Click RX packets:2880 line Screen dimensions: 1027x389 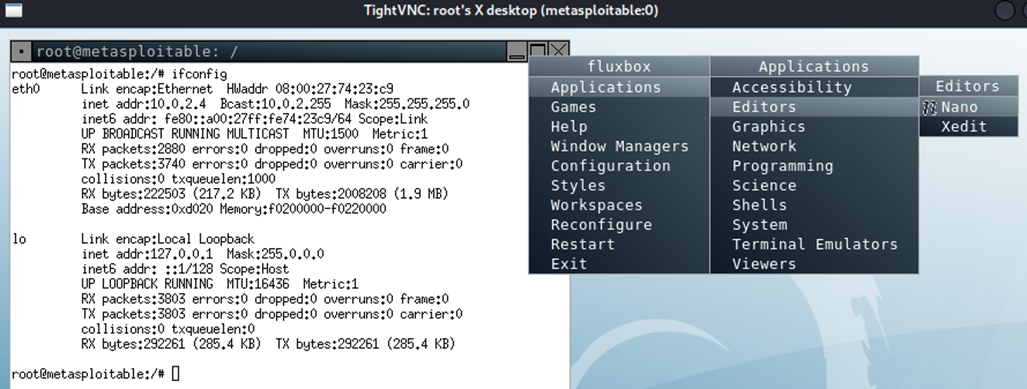click(x=265, y=149)
